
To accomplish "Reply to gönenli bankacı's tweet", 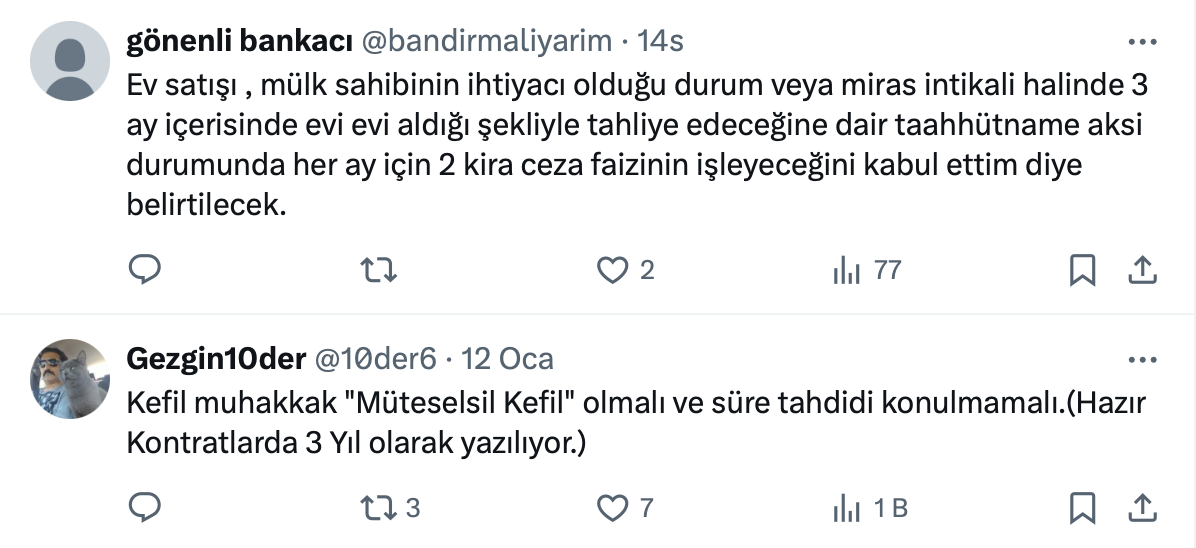I will pos(145,269).
